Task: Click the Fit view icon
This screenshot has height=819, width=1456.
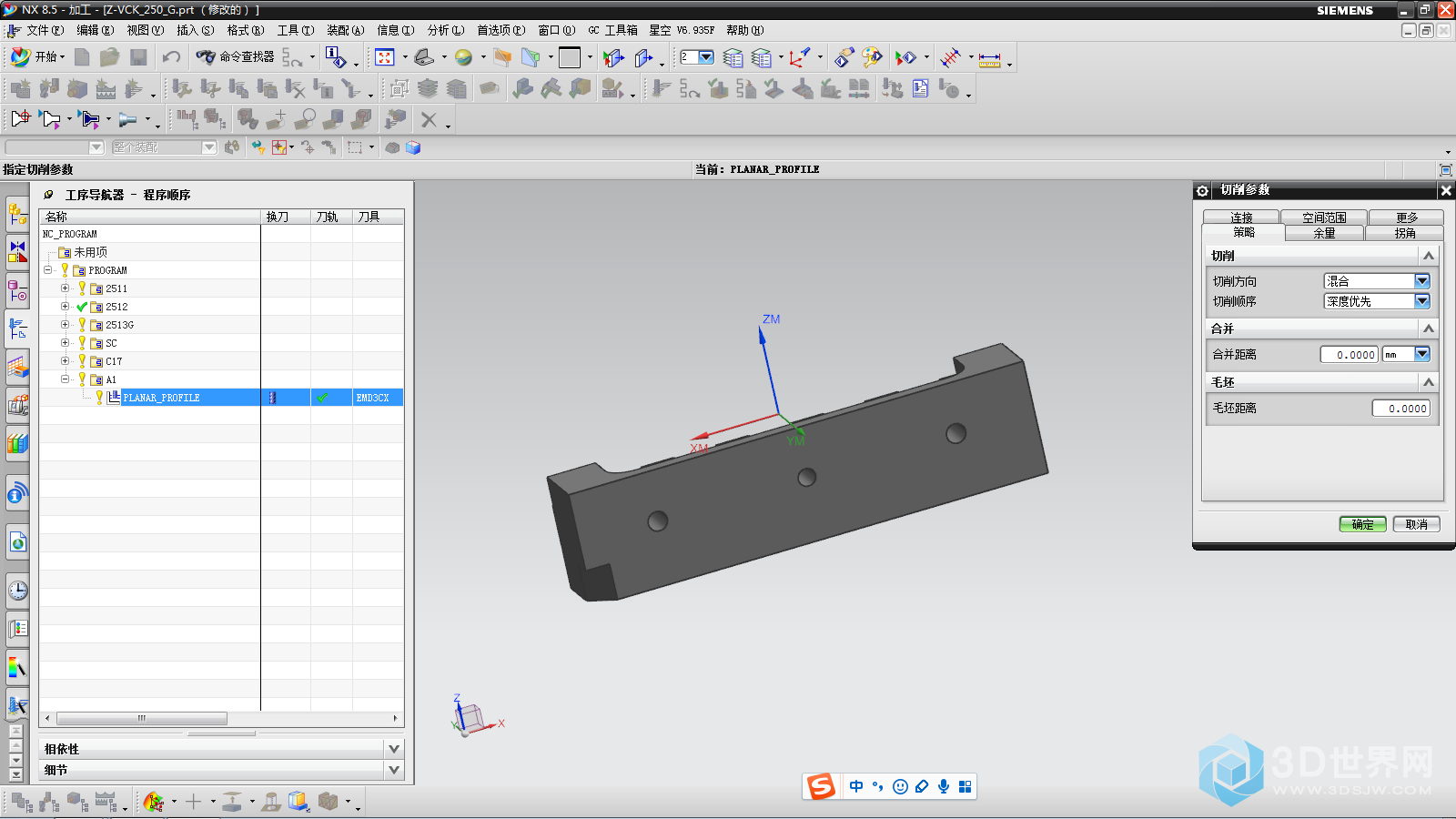Action: click(x=385, y=57)
